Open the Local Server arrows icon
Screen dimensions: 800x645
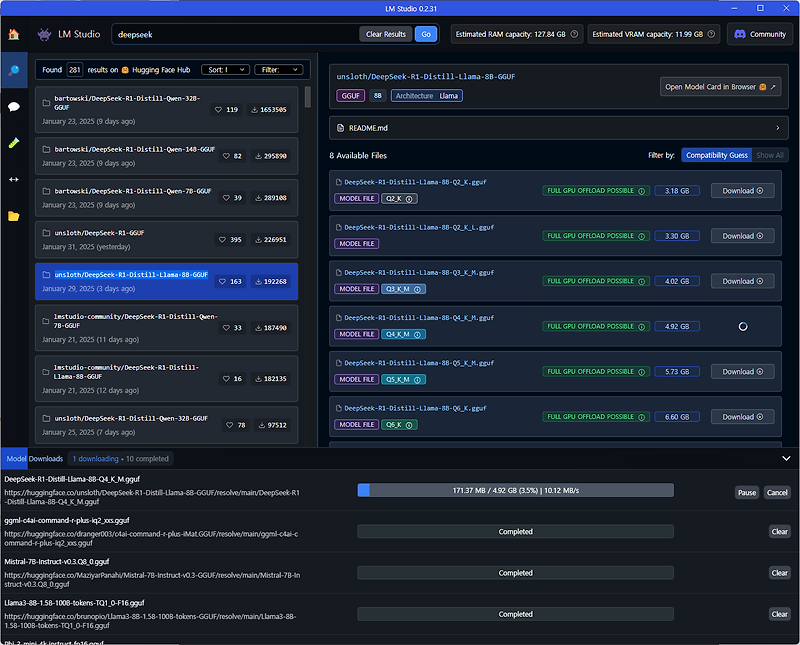tap(14, 179)
